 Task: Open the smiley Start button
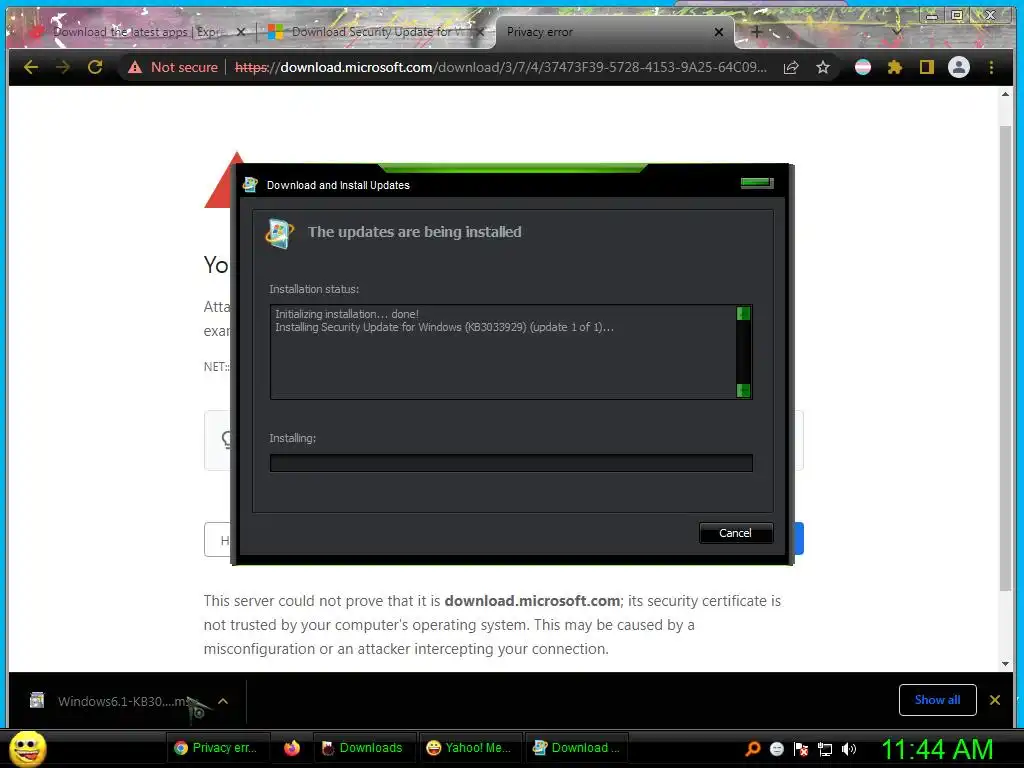(x=28, y=748)
